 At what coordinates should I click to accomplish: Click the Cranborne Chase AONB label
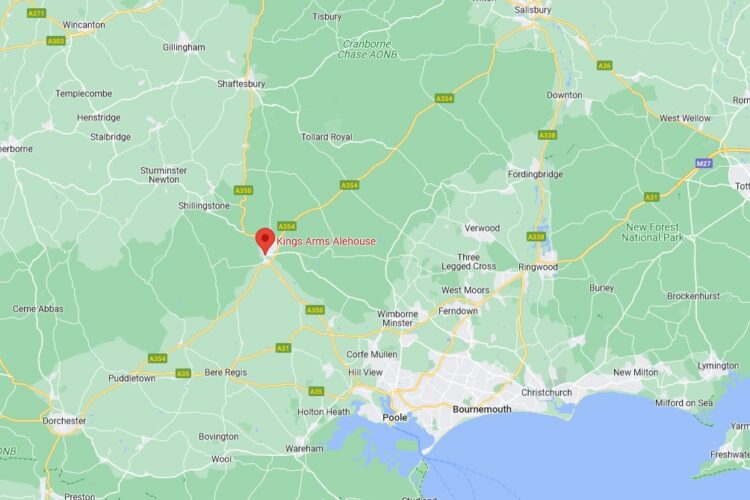(x=367, y=49)
